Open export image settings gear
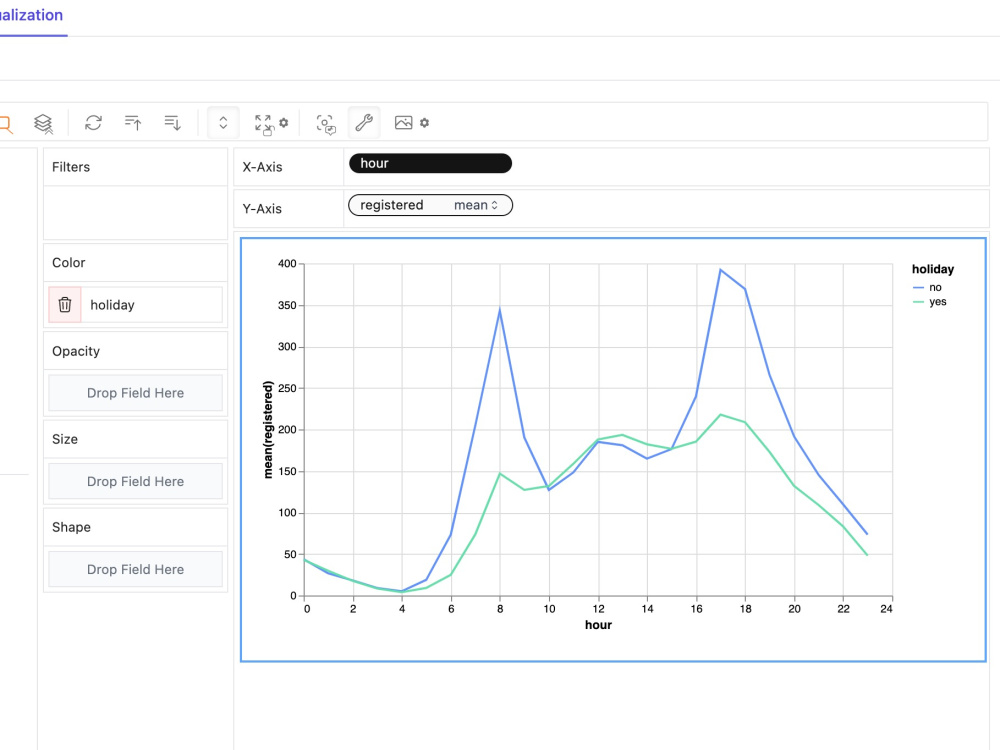This screenshot has width=1000, height=750. pos(424,122)
